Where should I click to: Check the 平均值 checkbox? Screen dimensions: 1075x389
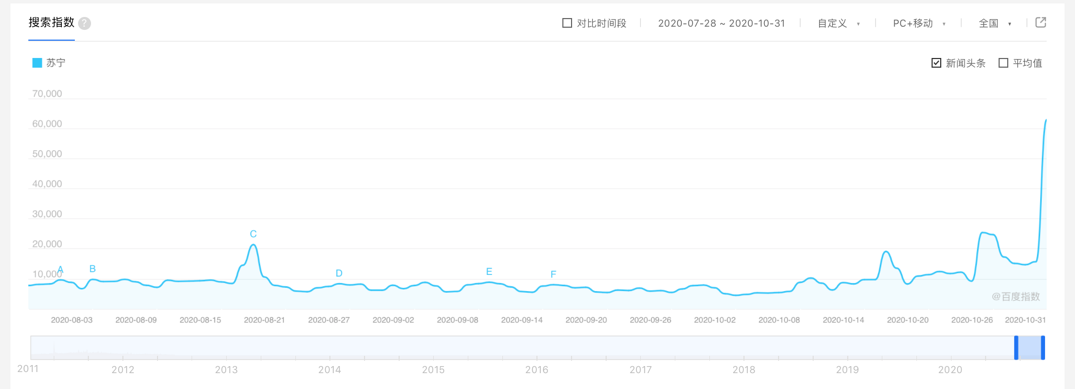click(x=1003, y=63)
